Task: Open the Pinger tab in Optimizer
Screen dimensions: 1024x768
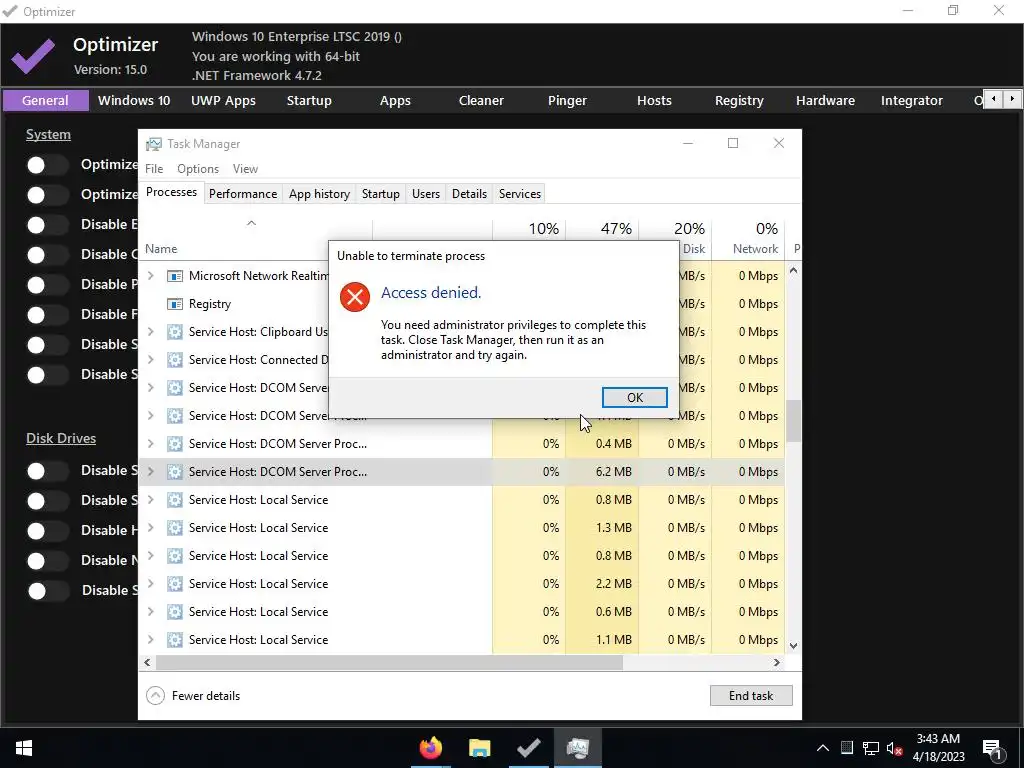Action: click(x=568, y=101)
